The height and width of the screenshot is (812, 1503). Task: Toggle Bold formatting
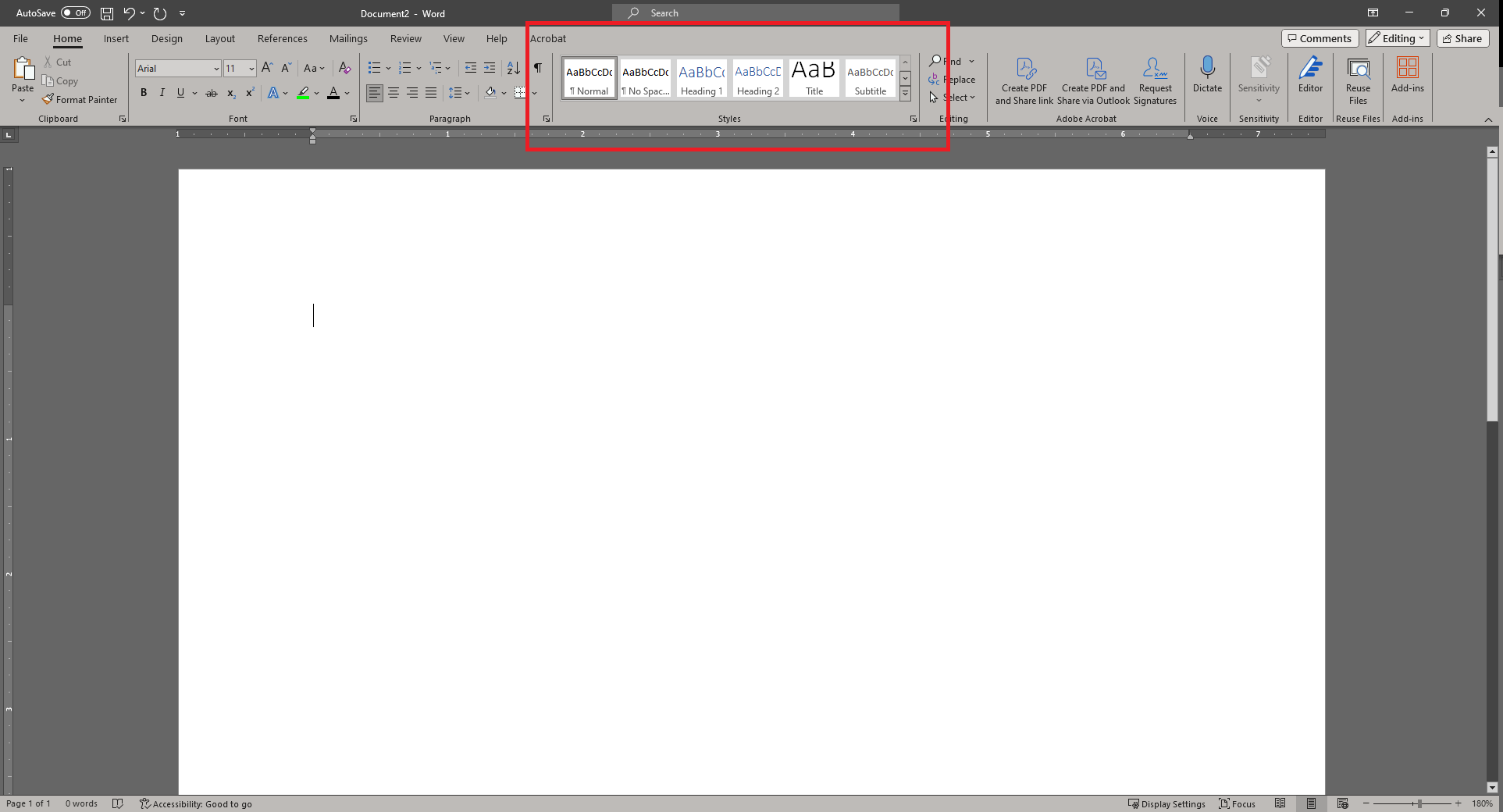[x=144, y=93]
